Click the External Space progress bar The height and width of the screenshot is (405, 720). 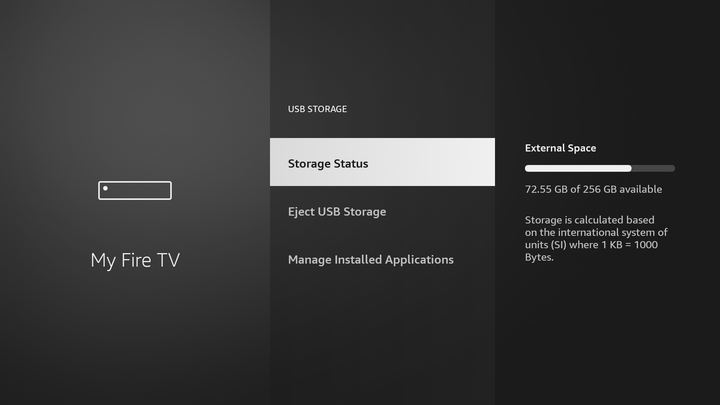(x=600, y=169)
